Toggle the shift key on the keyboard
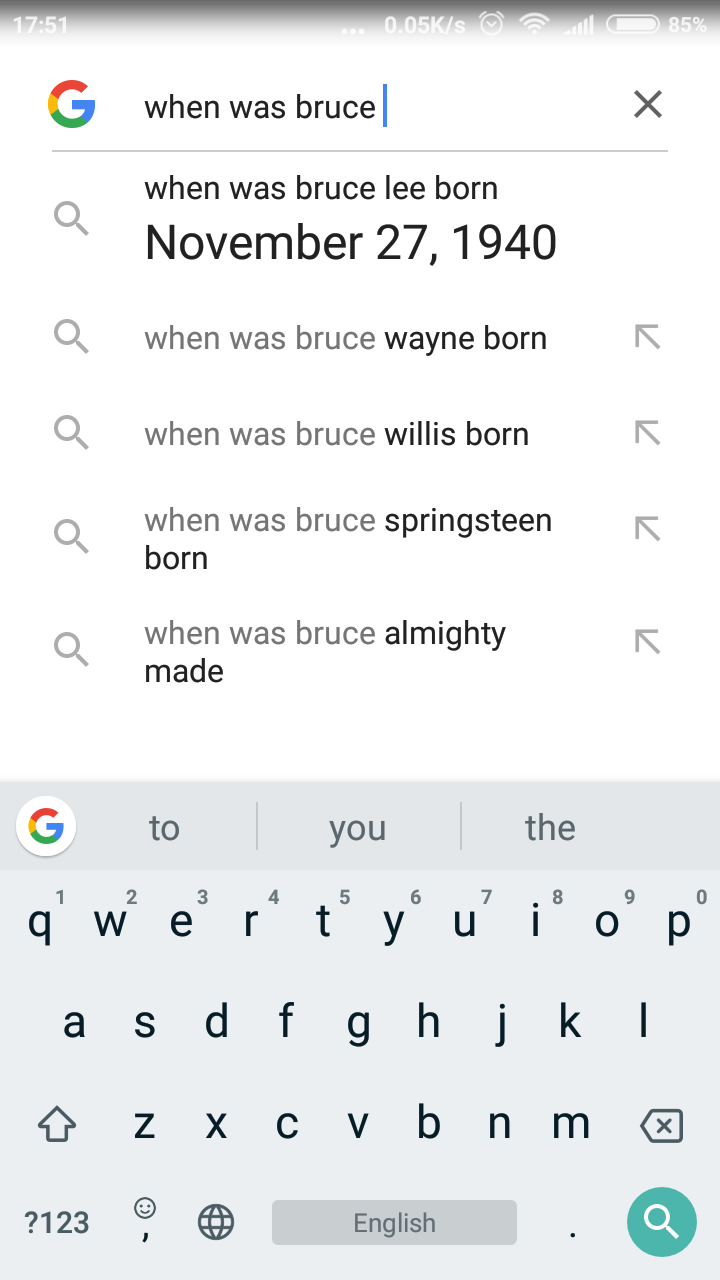 57,1126
